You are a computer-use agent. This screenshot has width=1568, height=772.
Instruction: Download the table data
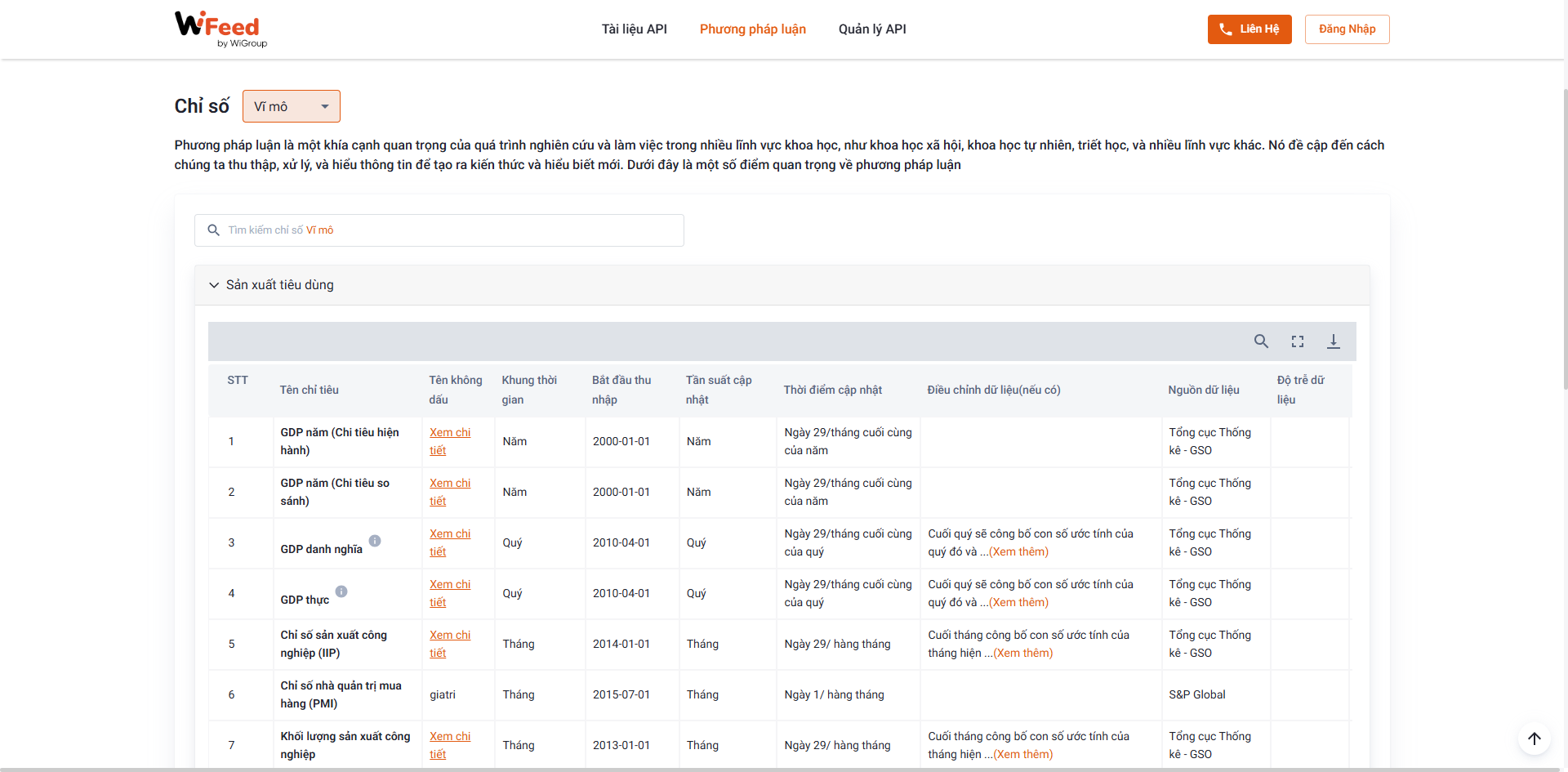[x=1333, y=341]
